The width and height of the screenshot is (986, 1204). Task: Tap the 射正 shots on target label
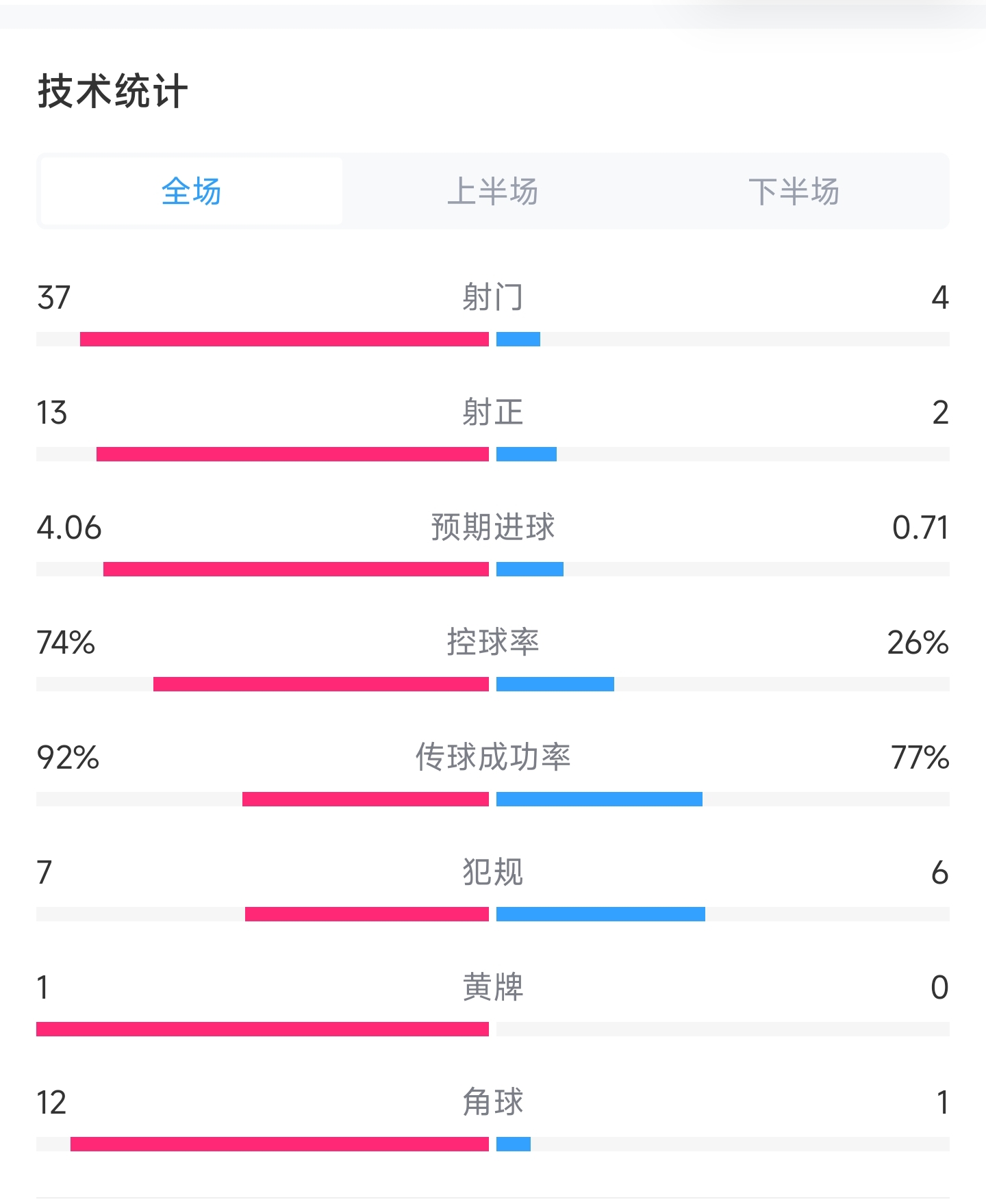point(492,413)
